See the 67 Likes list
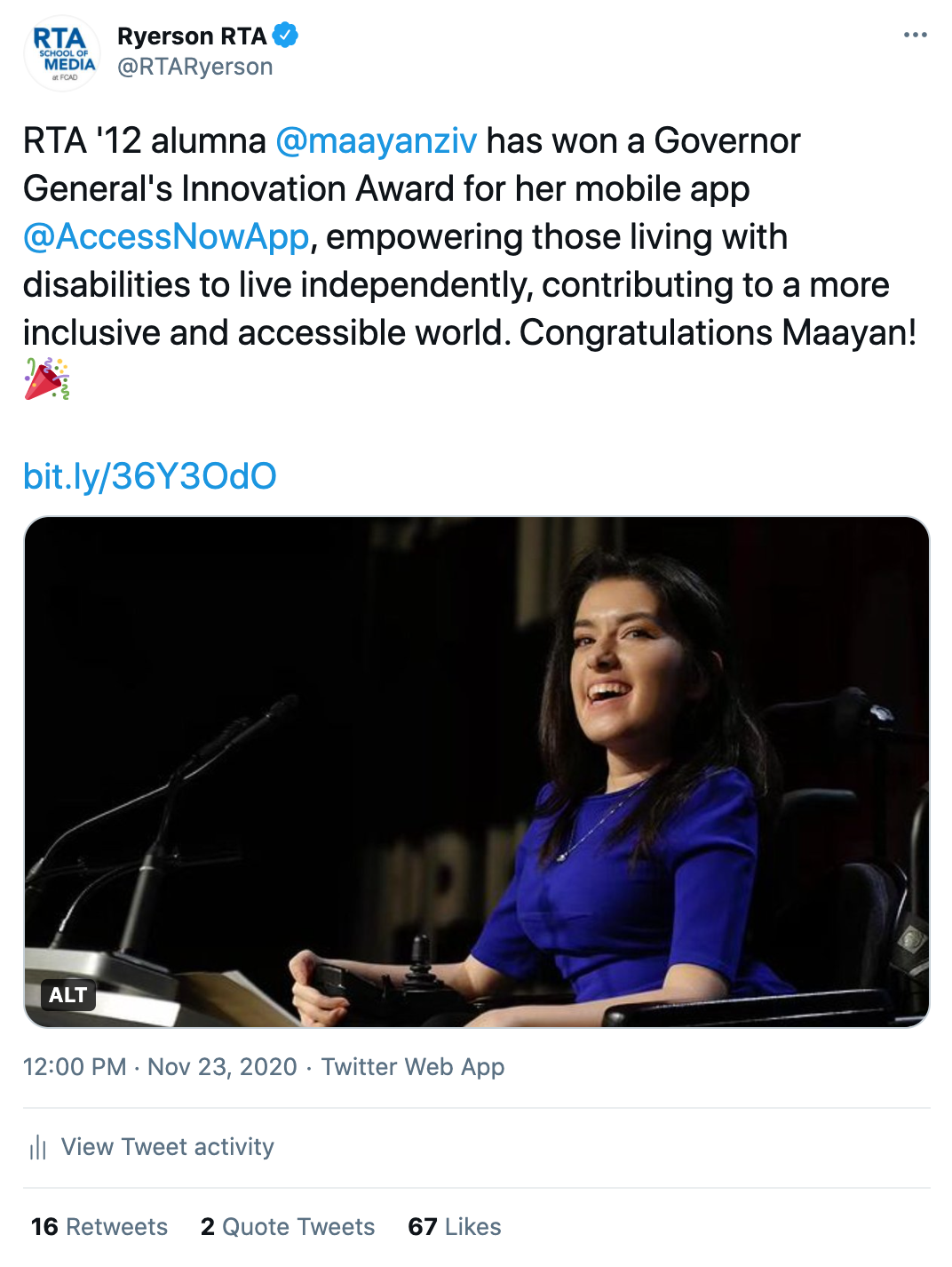 (455, 1227)
